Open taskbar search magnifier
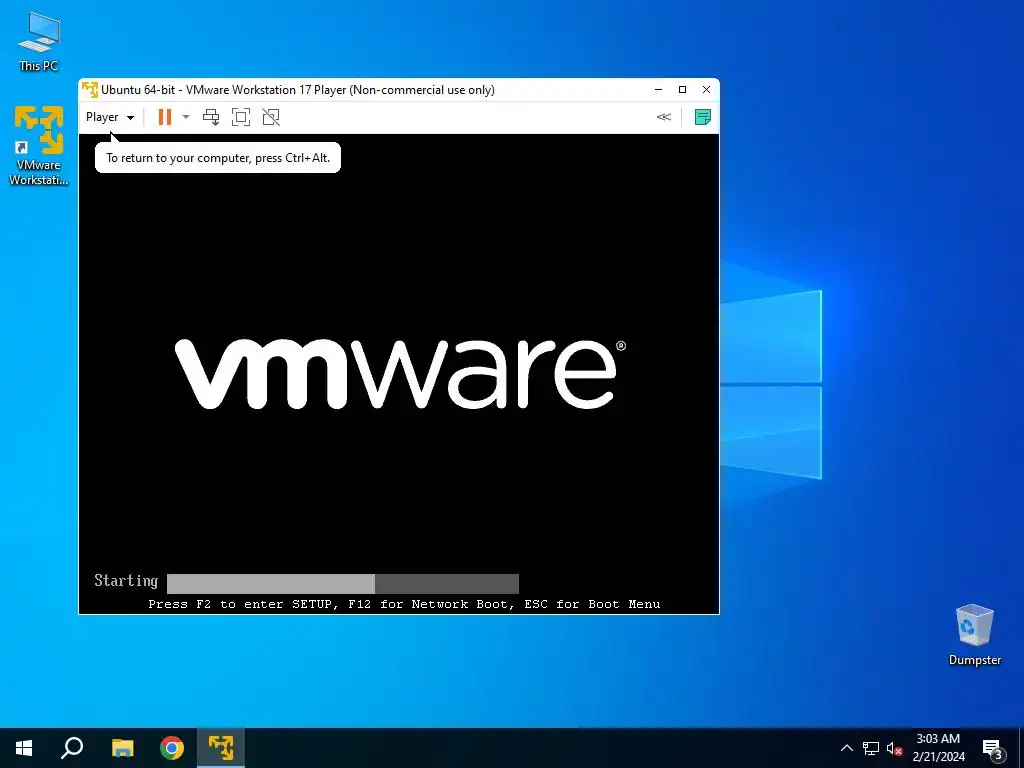The height and width of the screenshot is (768, 1024). point(72,748)
